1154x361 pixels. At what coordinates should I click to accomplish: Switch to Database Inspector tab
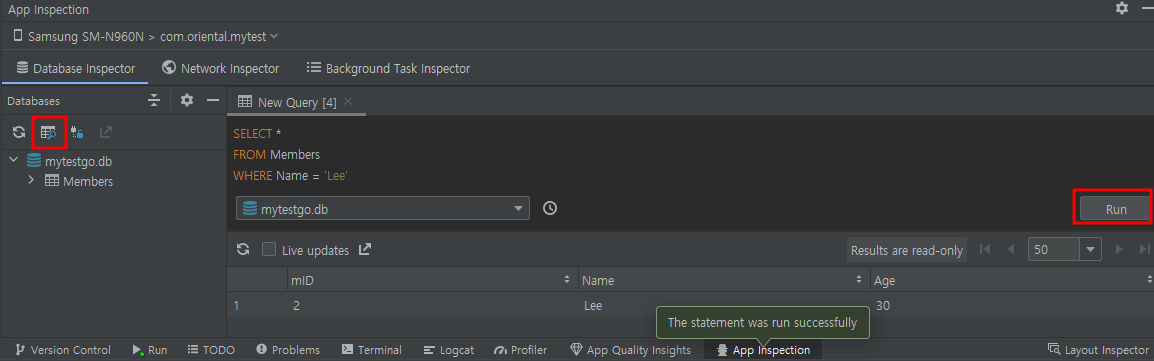coord(75,68)
